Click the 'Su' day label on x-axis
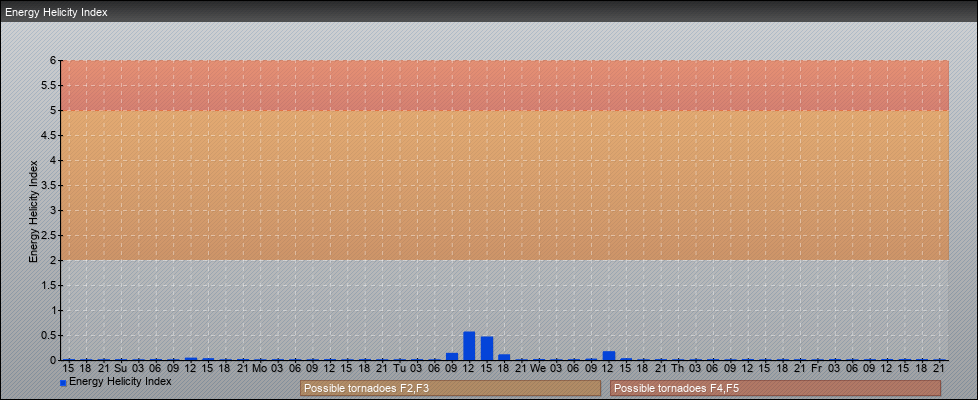978x400 pixels. [x=121, y=369]
